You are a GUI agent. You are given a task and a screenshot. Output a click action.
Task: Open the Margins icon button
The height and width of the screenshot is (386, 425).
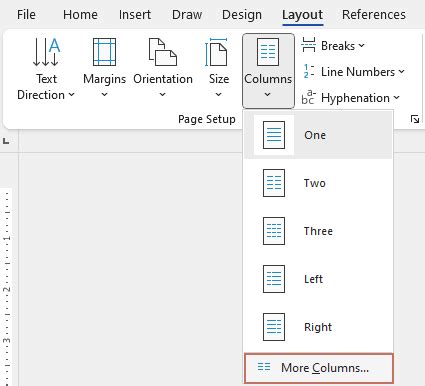tap(104, 52)
